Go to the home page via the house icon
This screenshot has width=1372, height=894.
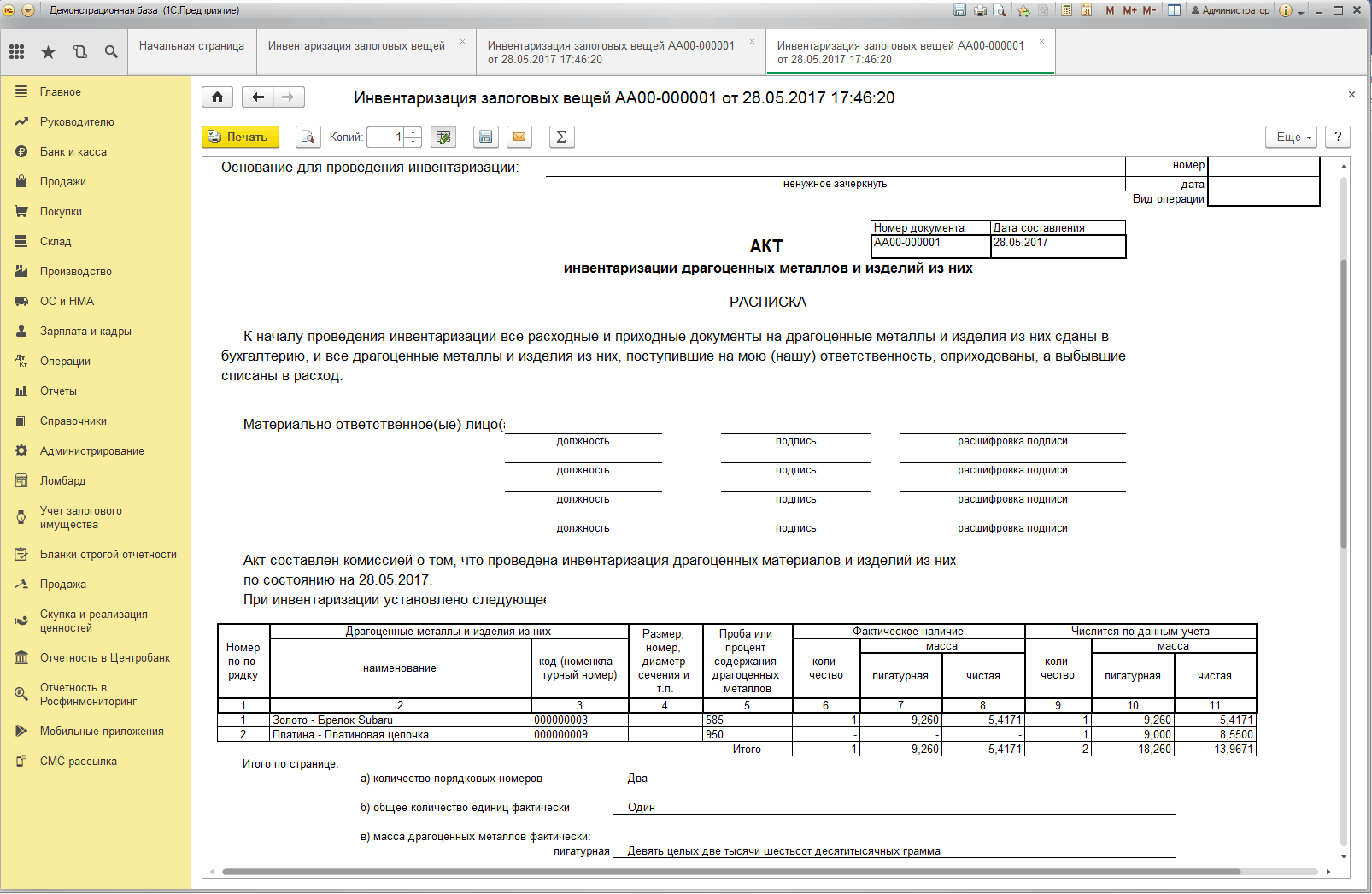pyautogui.click(x=218, y=97)
